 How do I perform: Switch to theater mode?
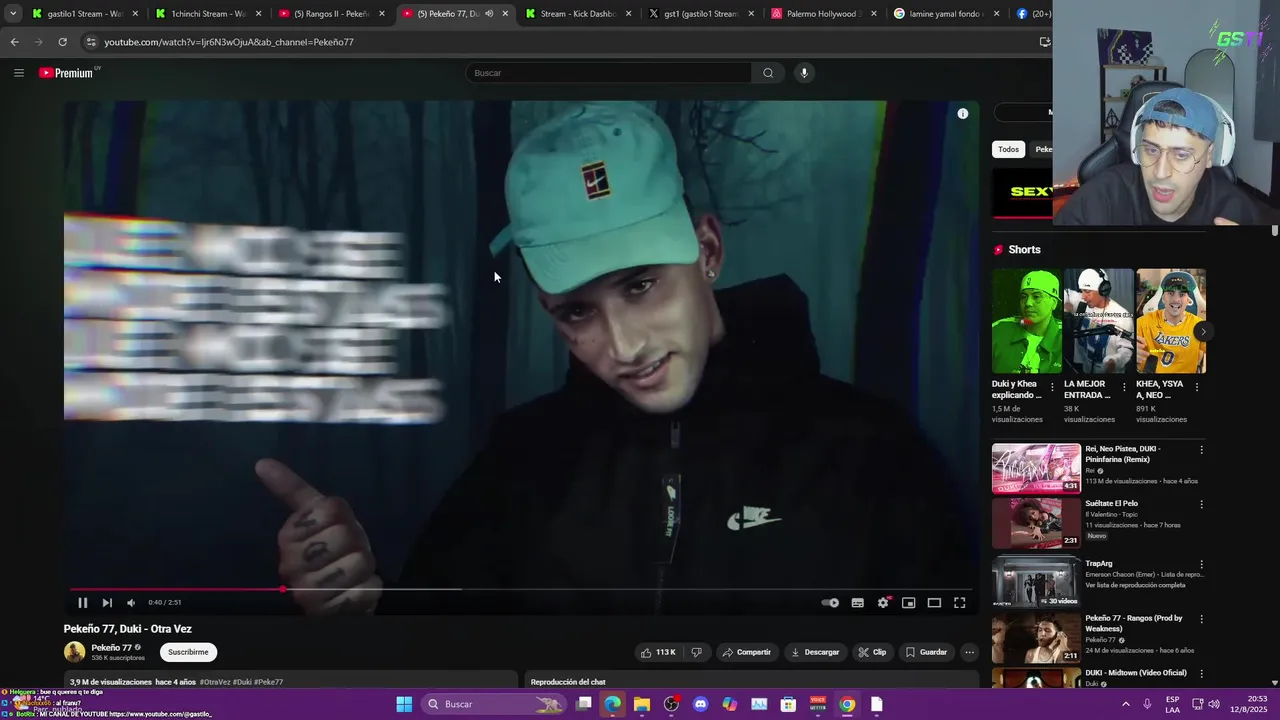coord(934,603)
